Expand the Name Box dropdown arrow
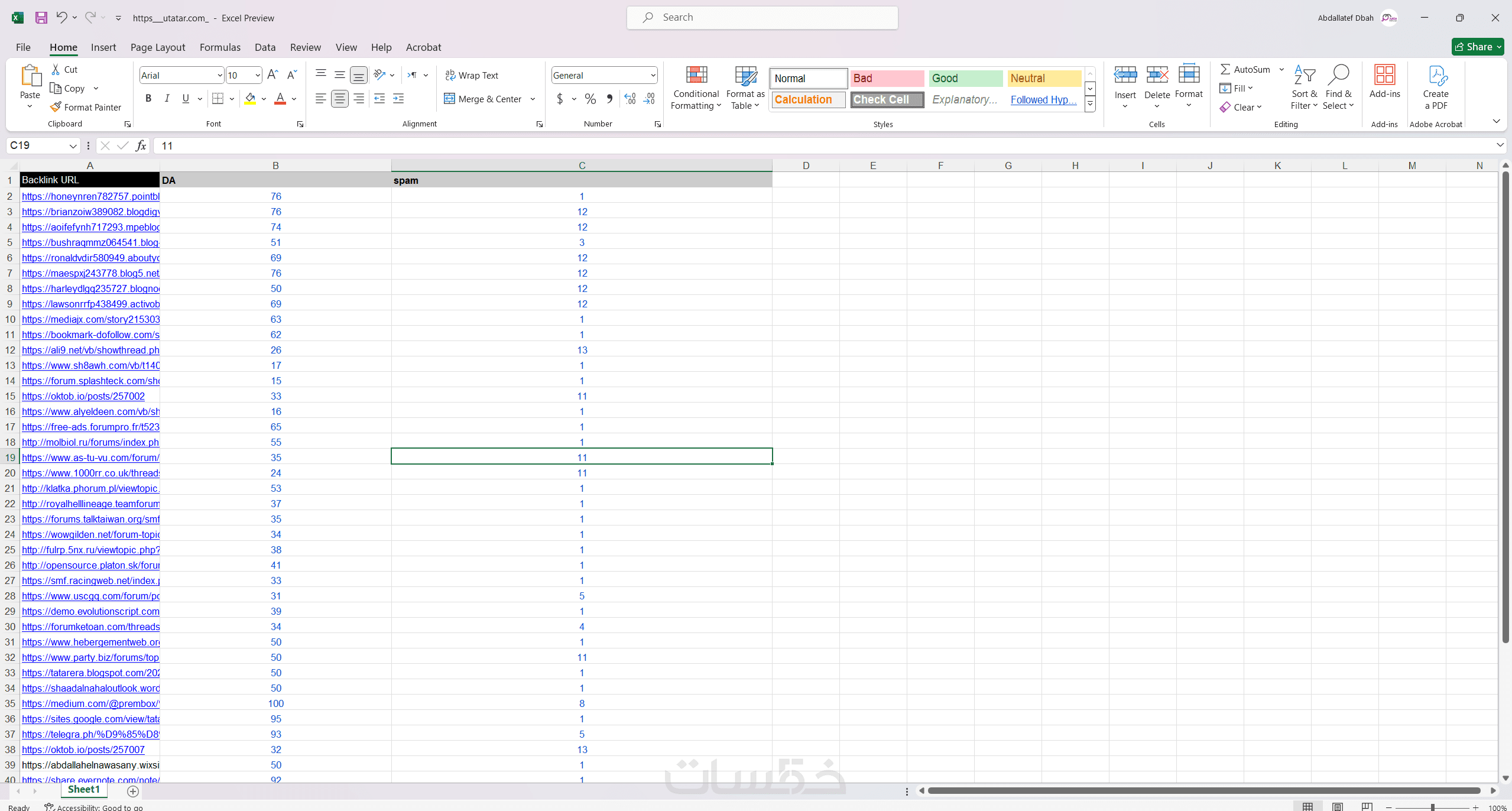This screenshot has width=1512, height=811. [x=73, y=145]
